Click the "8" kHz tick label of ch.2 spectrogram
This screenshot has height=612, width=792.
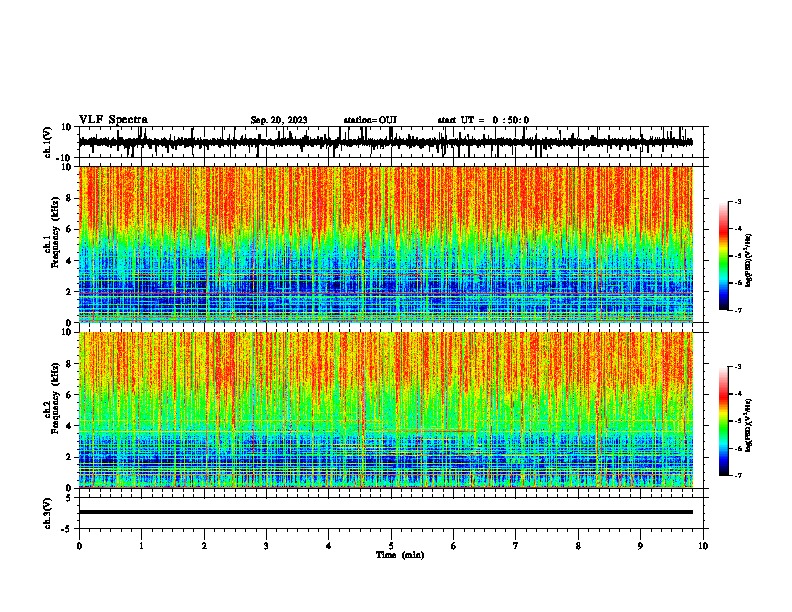click(69, 364)
